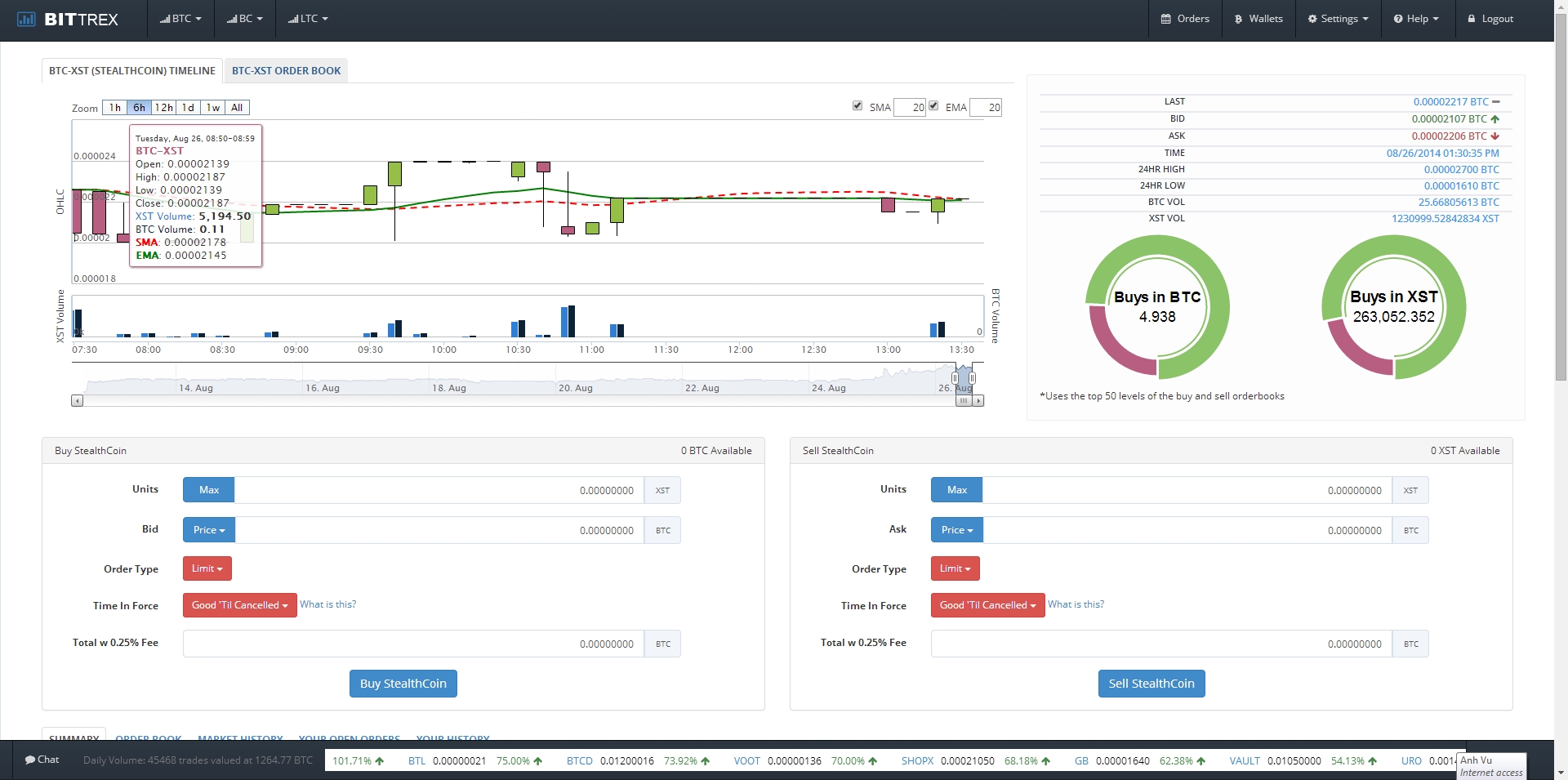1568x780 pixels.
Task: Open the Orders calendar icon
Action: point(1165,19)
